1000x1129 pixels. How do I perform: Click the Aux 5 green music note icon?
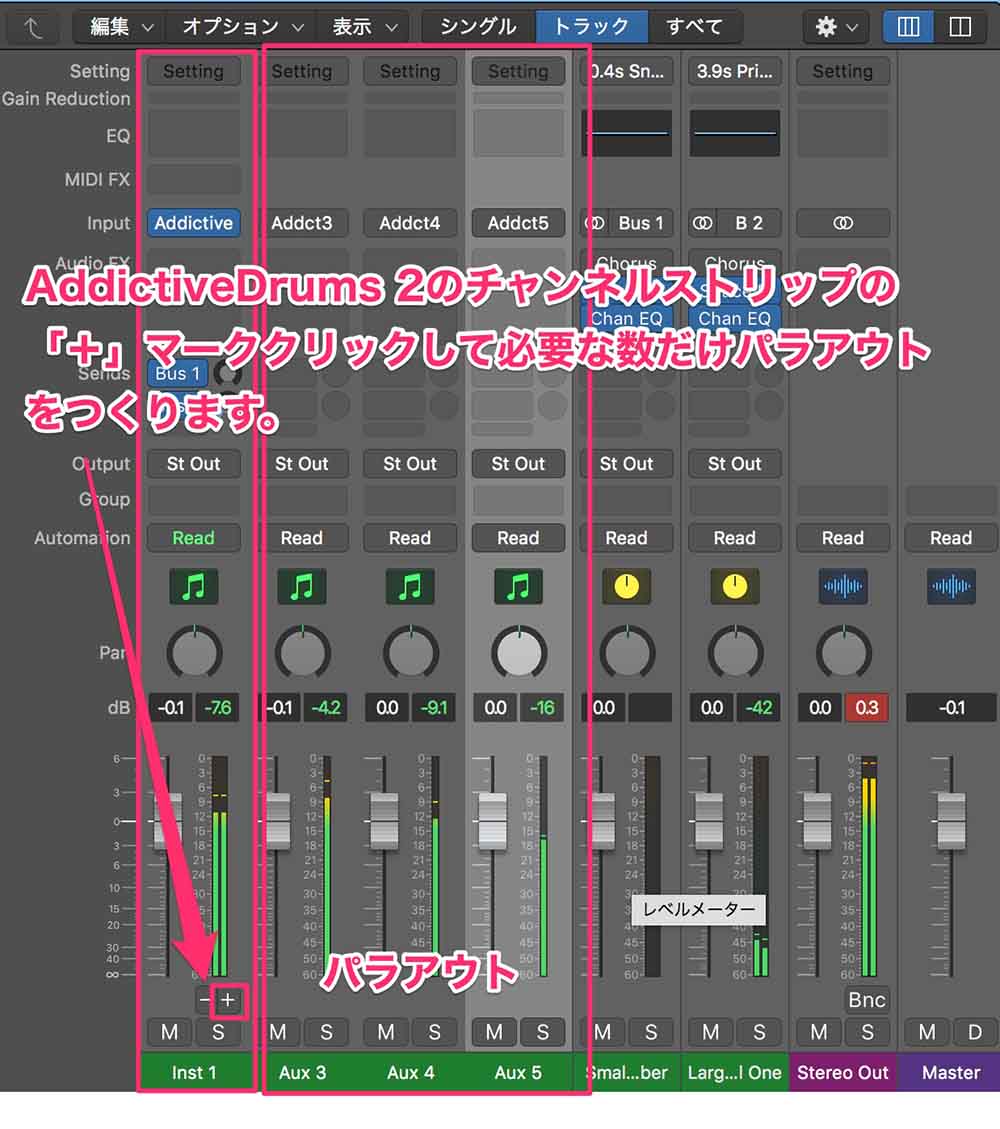coord(518,587)
